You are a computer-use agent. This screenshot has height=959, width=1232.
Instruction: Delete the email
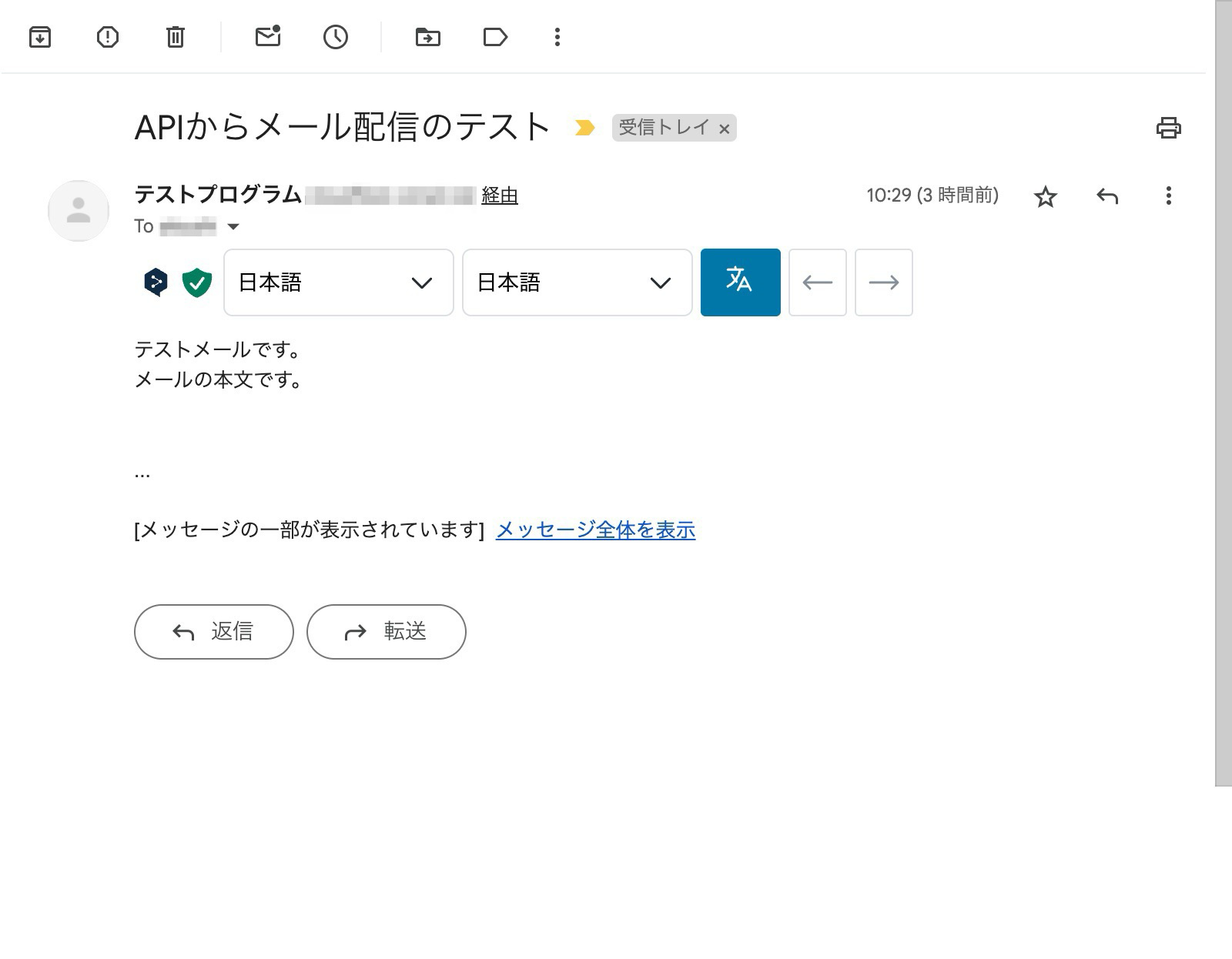(175, 37)
